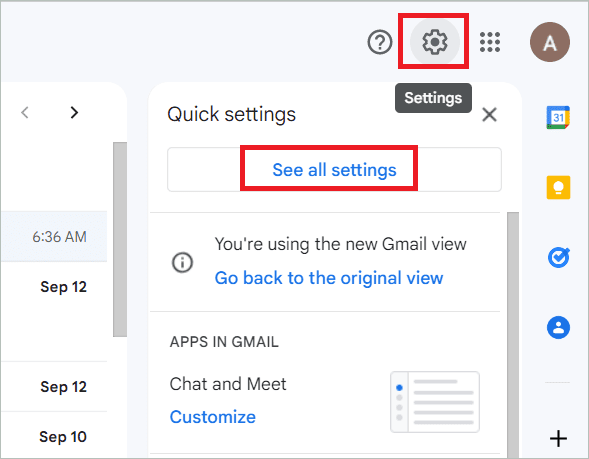Open the email received at 6:36 AM
589x459 pixels.
pyautogui.click(x=54, y=237)
